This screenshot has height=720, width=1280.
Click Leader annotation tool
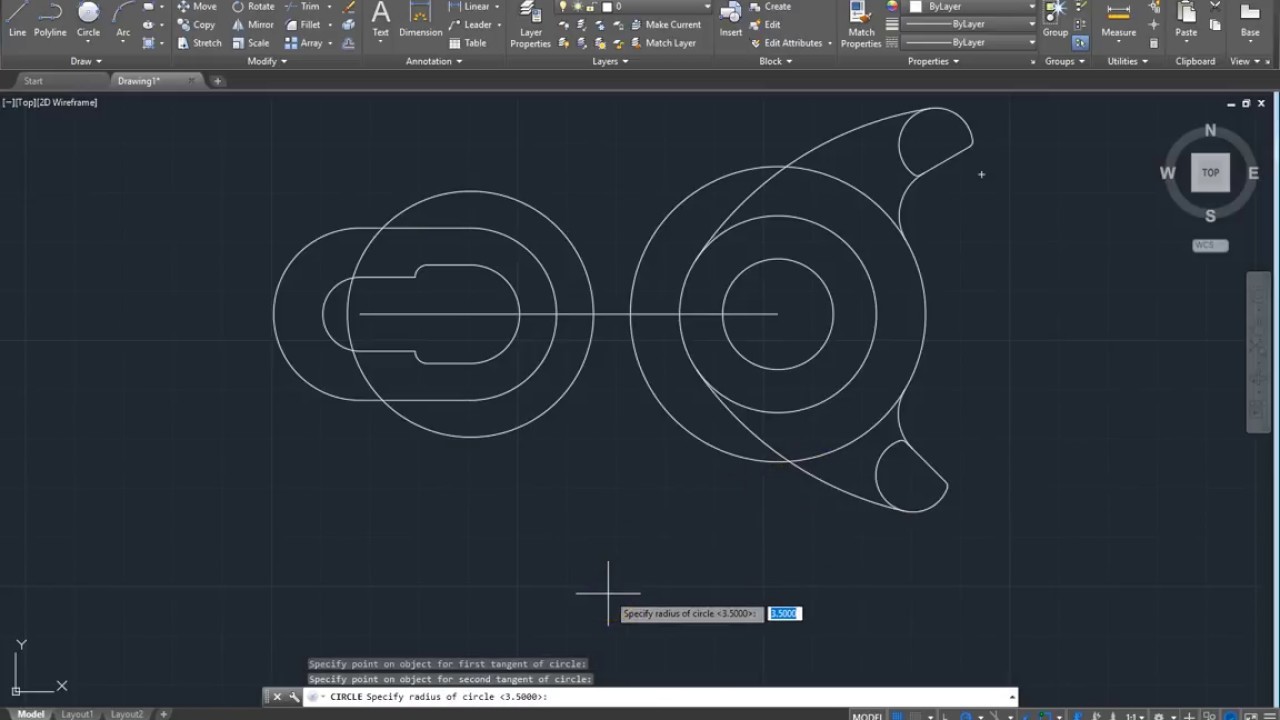point(470,24)
